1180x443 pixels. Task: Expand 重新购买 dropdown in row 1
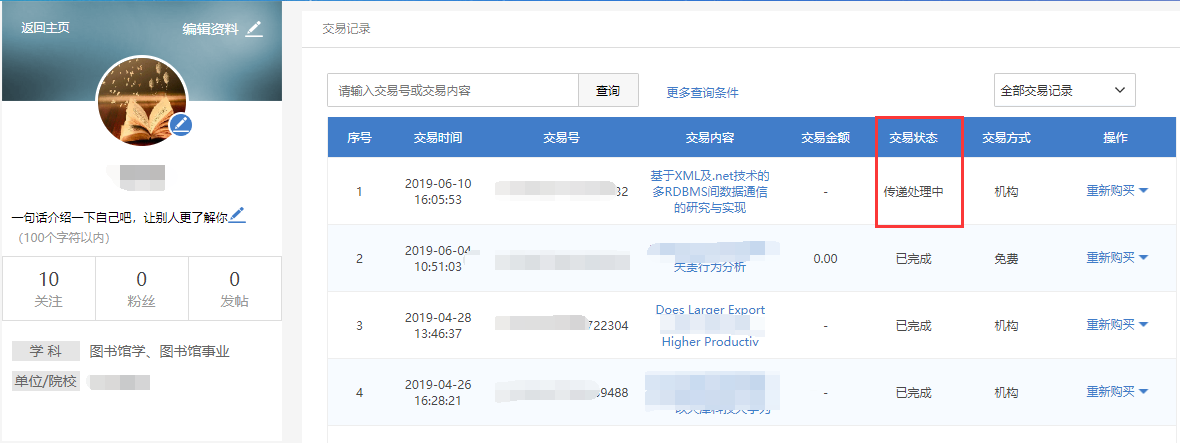(x=1116, y=190)
